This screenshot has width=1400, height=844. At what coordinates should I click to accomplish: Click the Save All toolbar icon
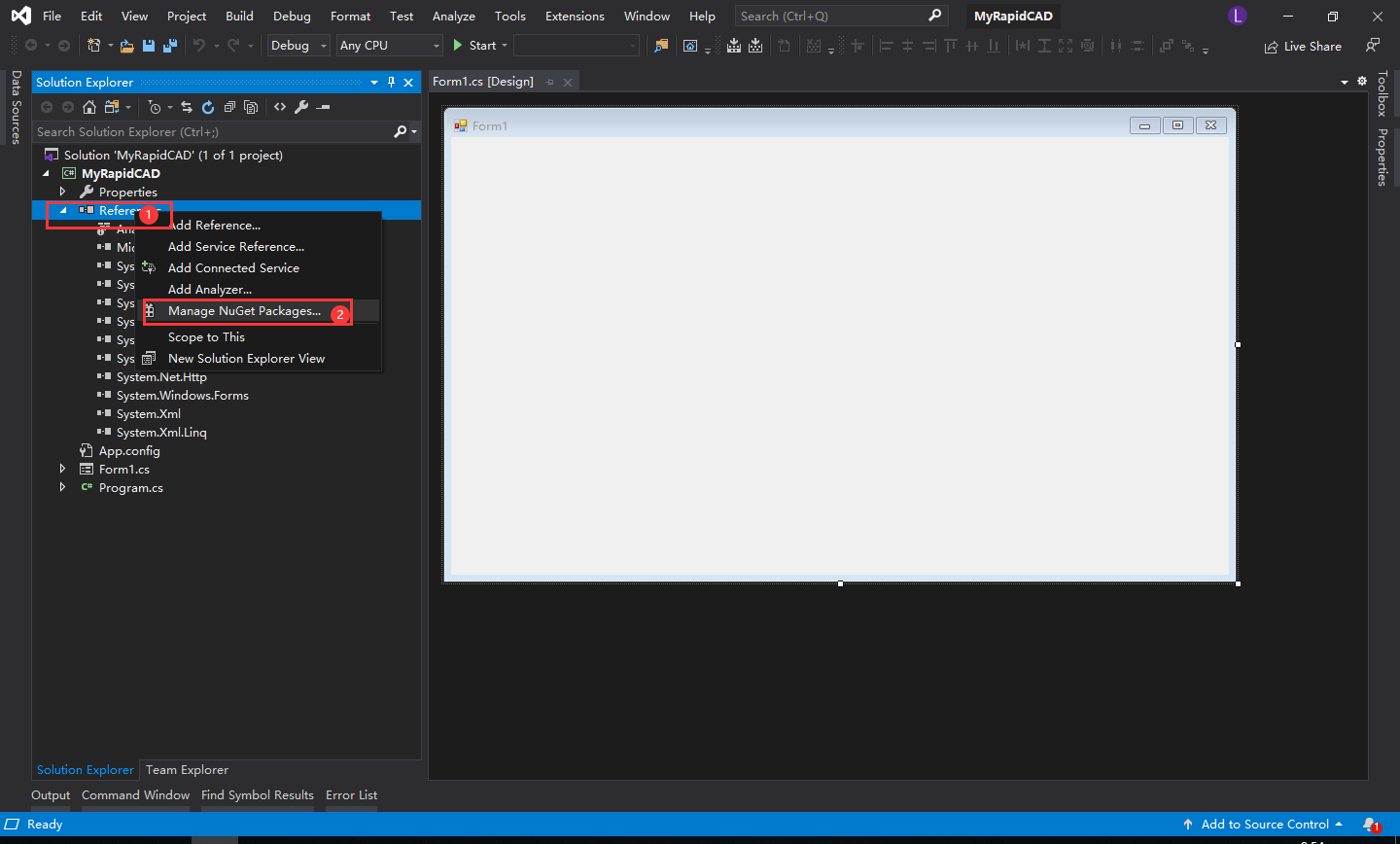tap(170, 46)
